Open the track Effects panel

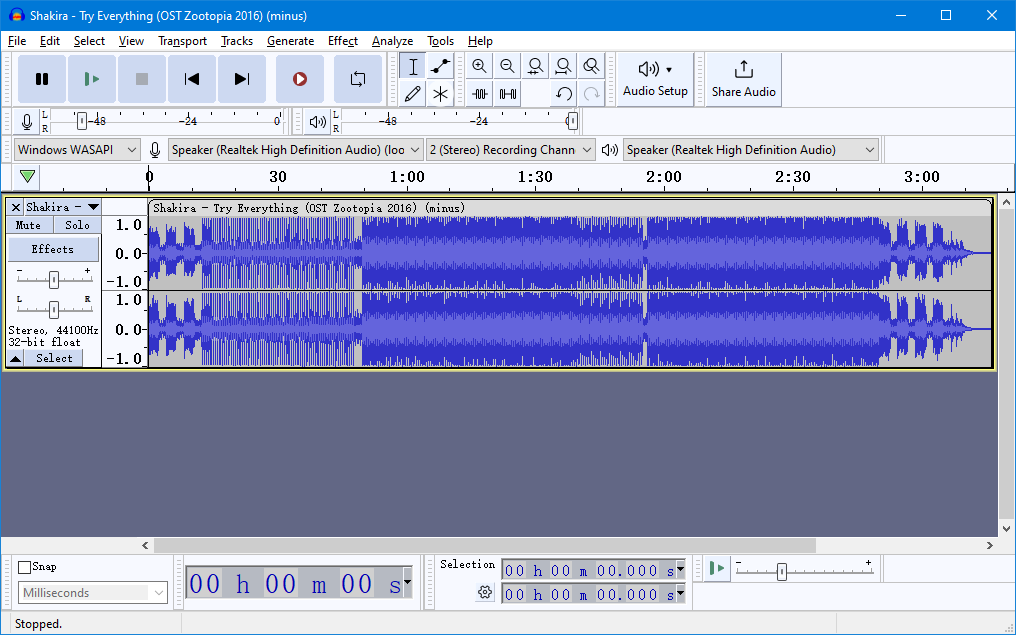pyautogui.click(x=52, y=249)
